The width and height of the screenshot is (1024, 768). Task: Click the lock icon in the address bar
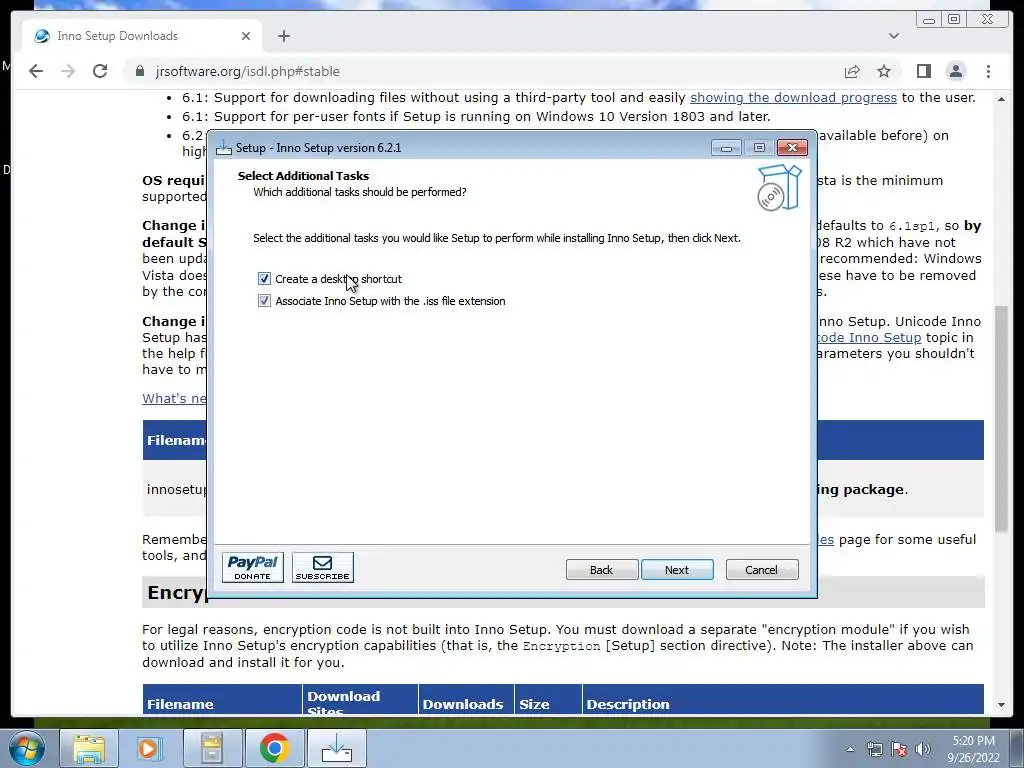[x=140, y=71]
